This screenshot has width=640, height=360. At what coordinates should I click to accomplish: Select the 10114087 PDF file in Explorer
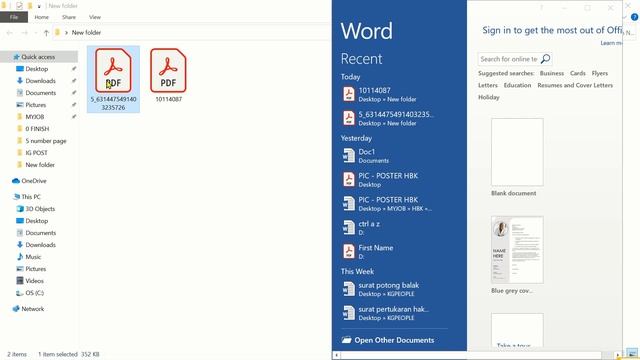pyautogui.click(x=168, y=76)
